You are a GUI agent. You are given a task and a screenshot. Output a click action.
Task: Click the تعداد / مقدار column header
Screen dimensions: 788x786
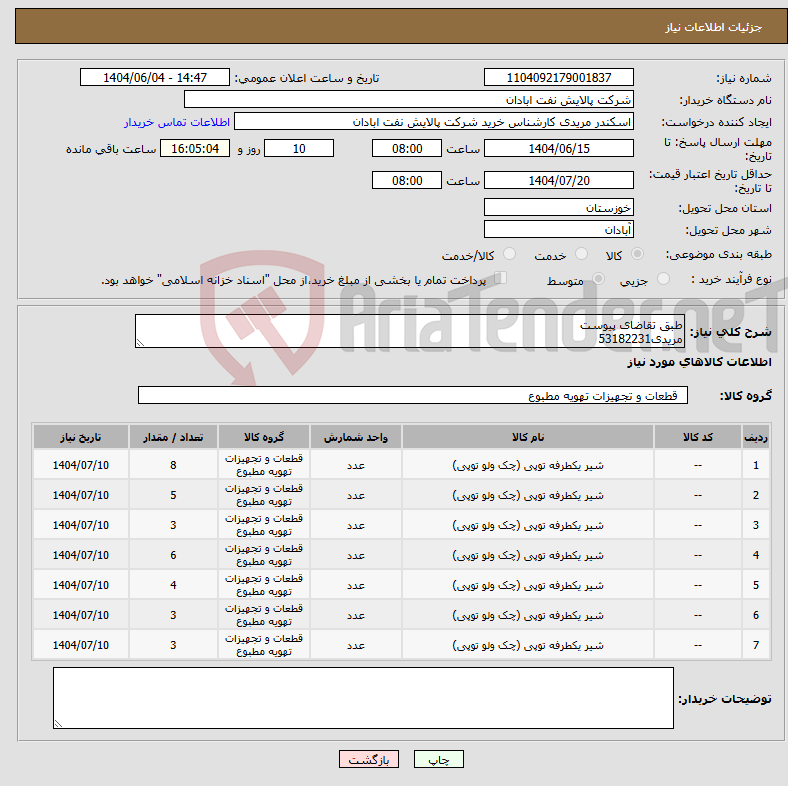click(x=173, y=437)
